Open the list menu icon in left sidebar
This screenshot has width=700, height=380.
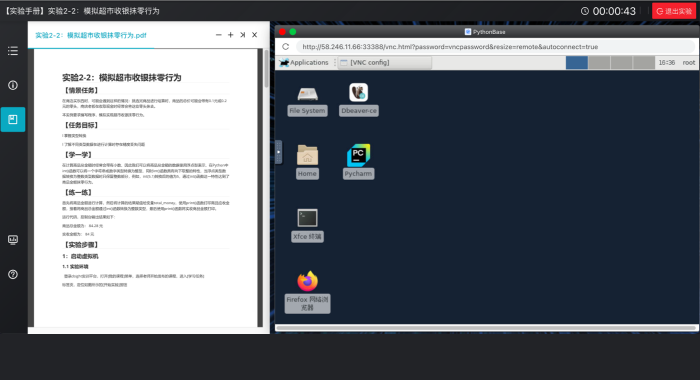coord(13,51)
